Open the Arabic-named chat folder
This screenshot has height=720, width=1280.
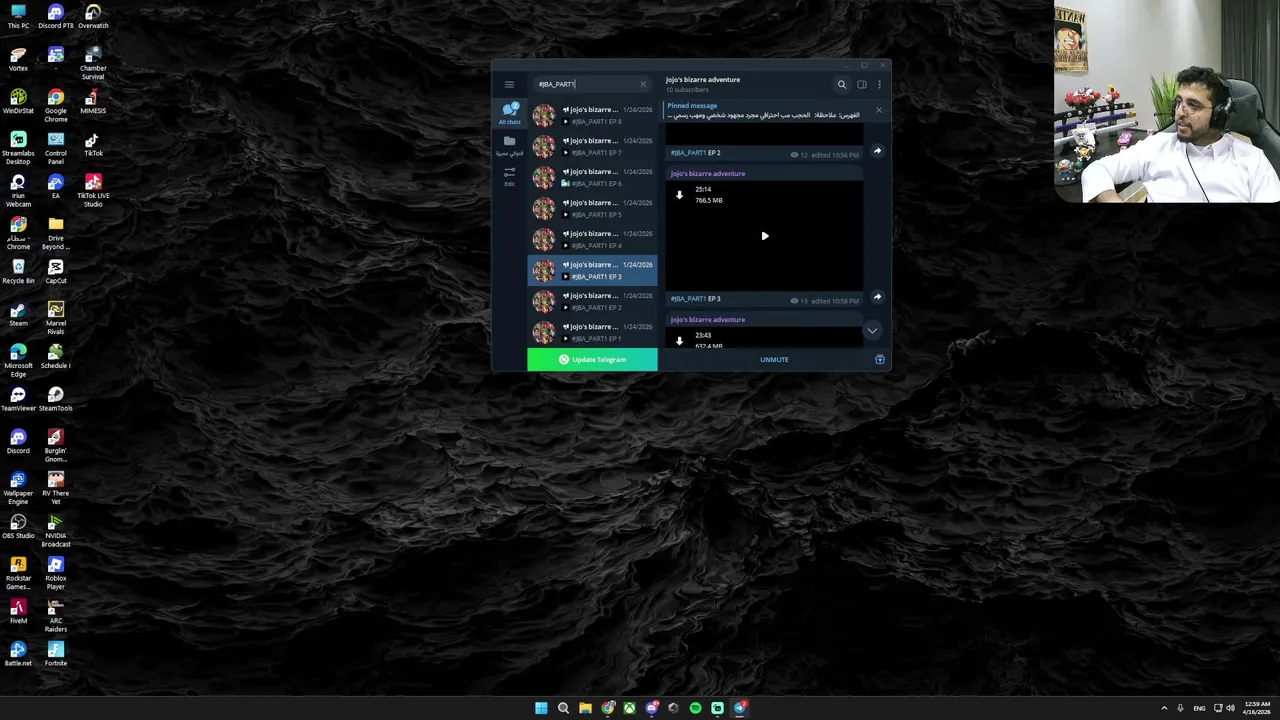(x=509, y=146)
